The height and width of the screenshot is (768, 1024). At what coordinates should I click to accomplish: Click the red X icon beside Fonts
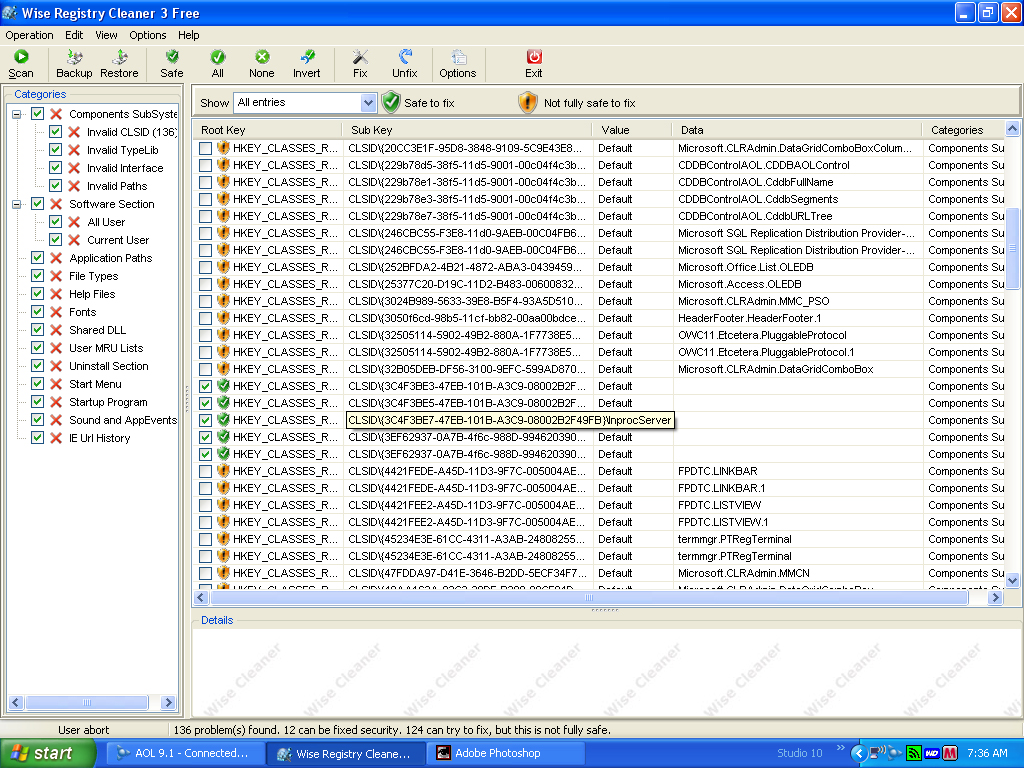click(x=56, y=312)
